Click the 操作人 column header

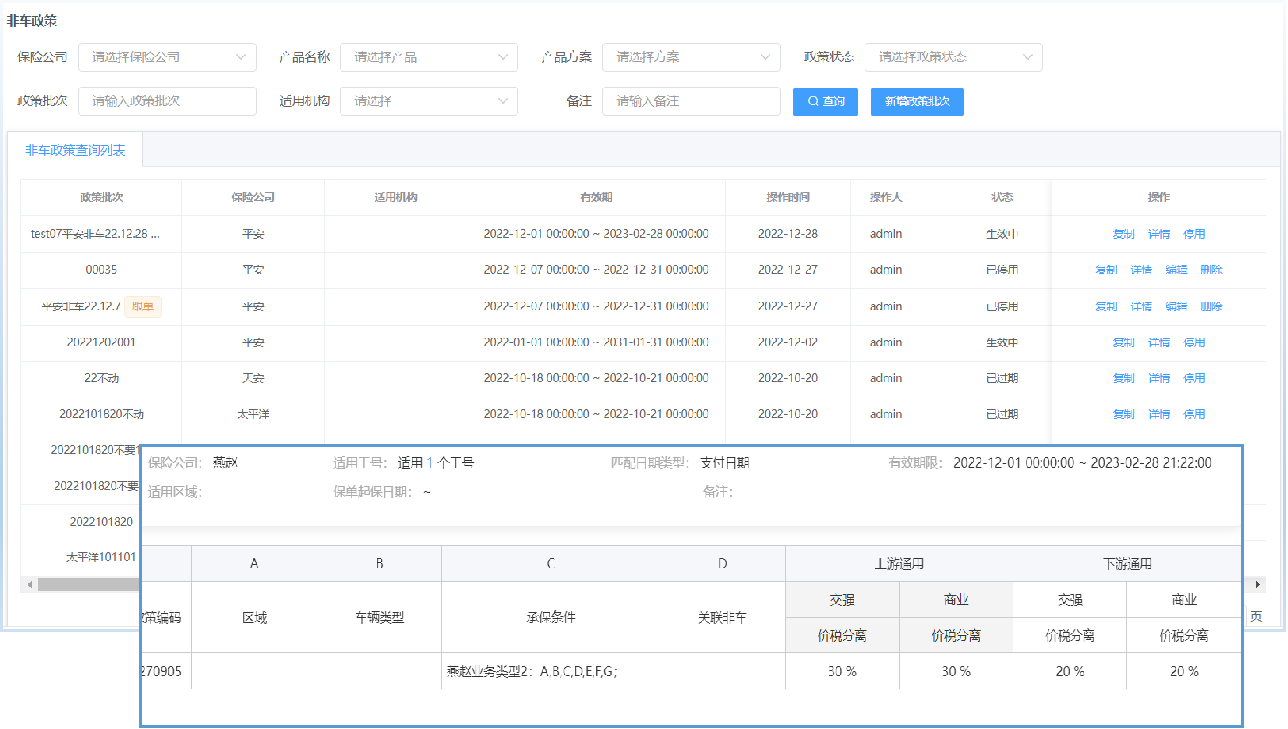[x=886, y=197]
